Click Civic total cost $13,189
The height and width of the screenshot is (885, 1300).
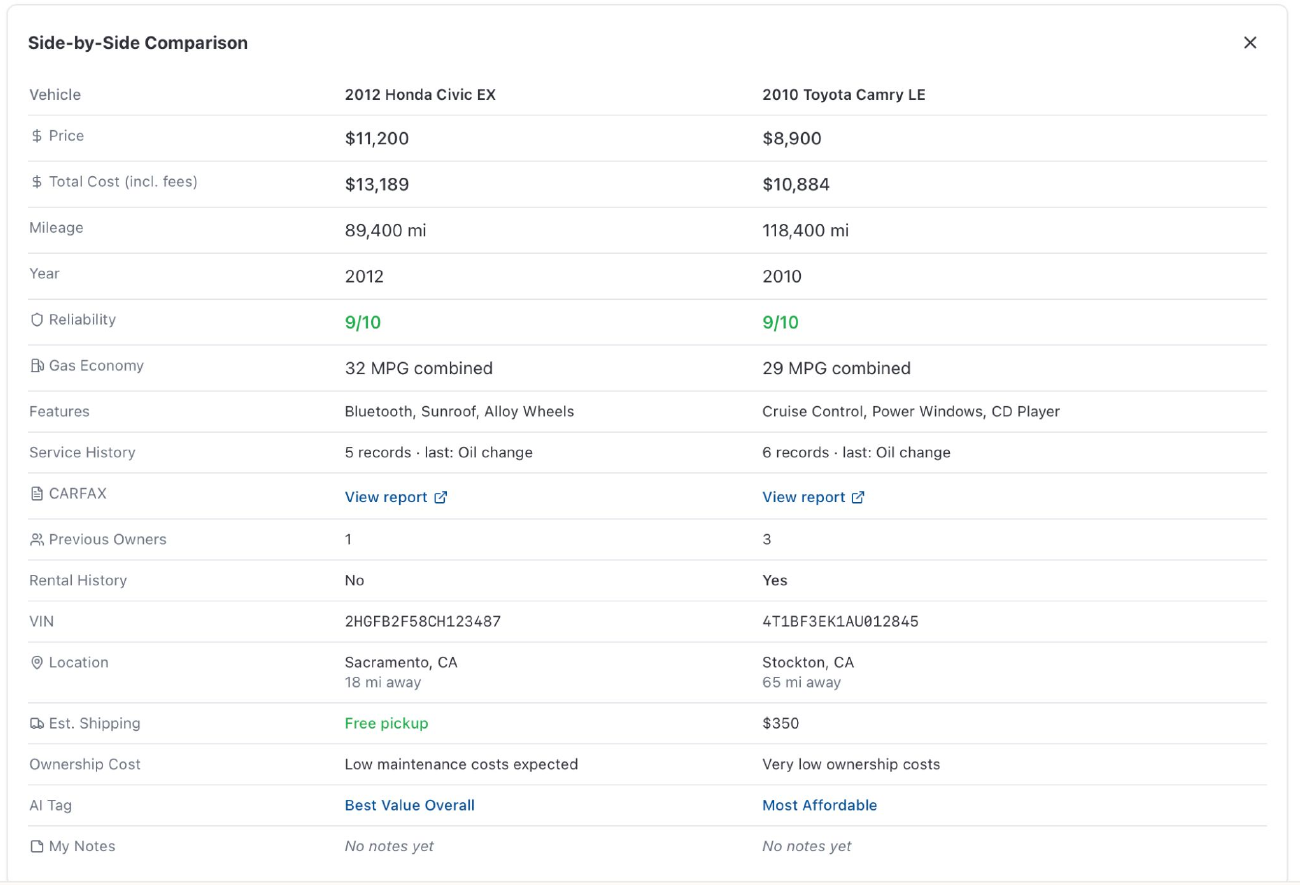coord(377,185)
